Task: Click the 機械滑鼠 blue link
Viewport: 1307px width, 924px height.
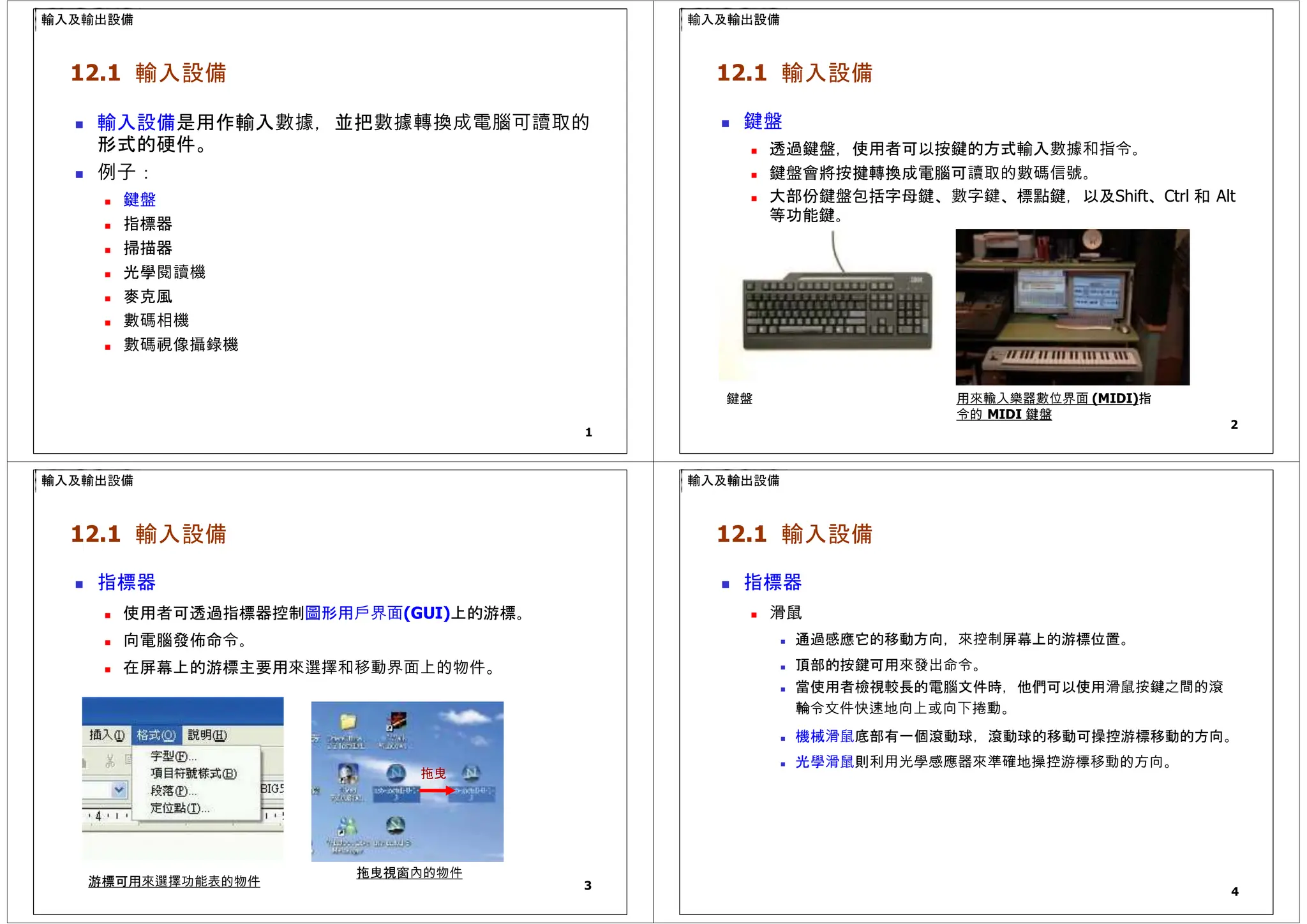Action: (x=825, y=736)
